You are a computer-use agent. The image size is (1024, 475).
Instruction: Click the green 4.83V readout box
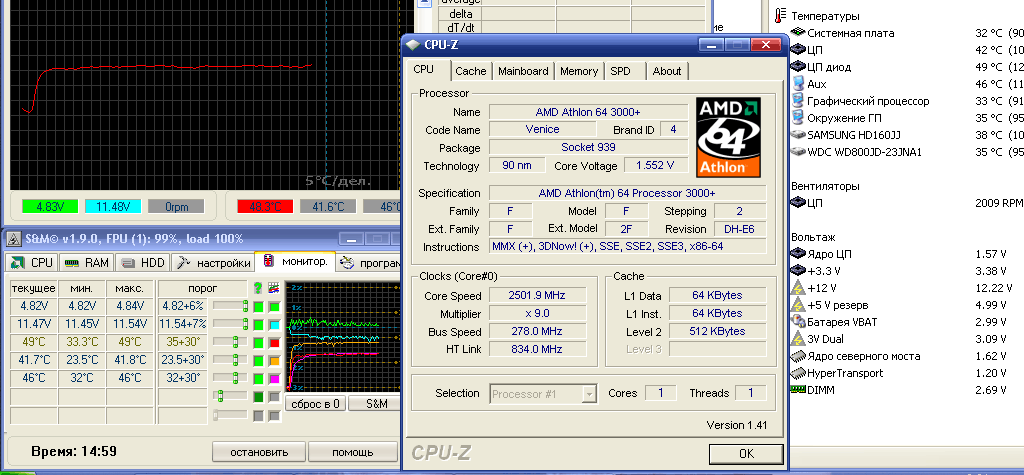[x=50, y=206]
